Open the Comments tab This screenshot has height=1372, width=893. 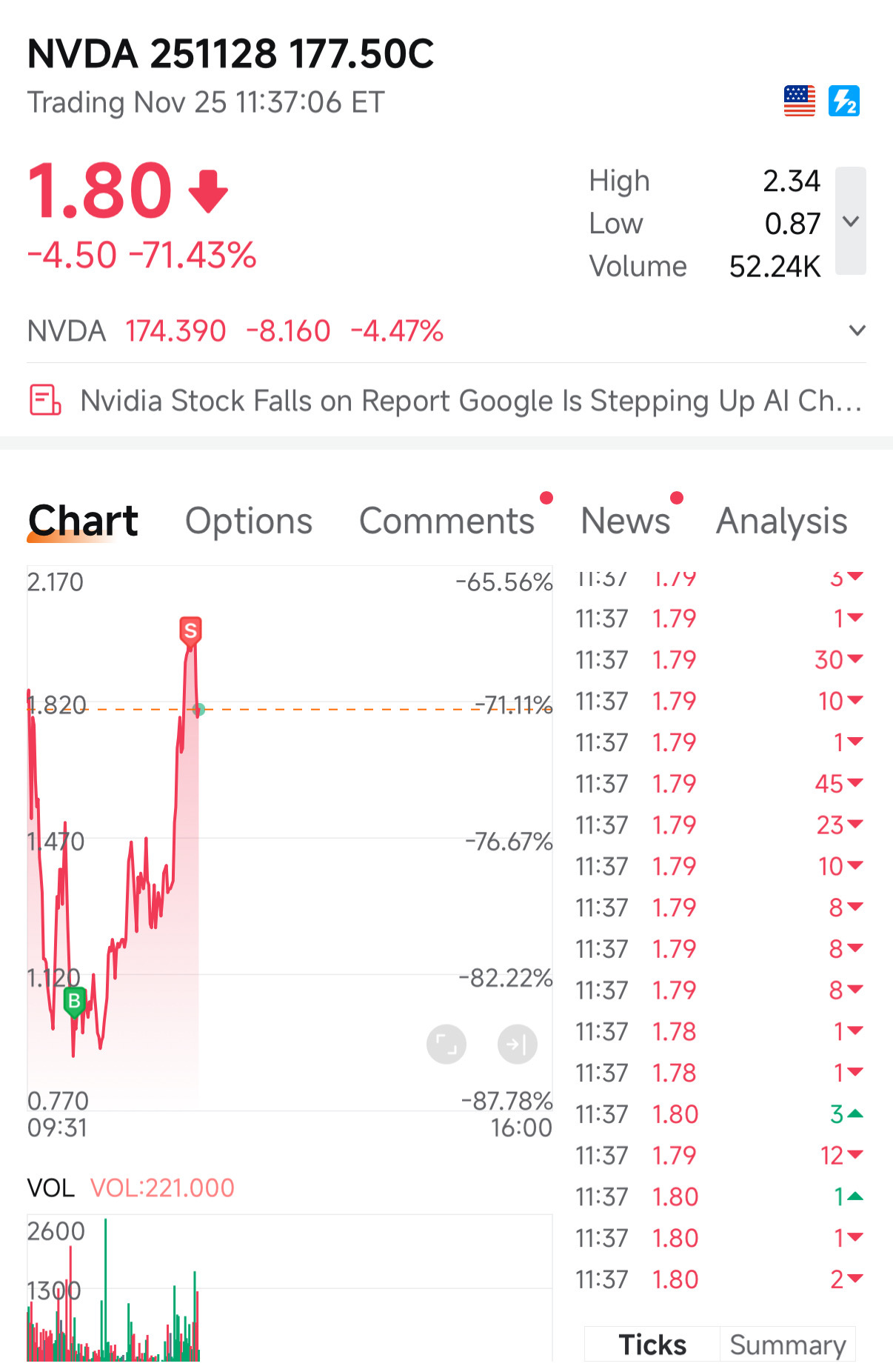447,521
